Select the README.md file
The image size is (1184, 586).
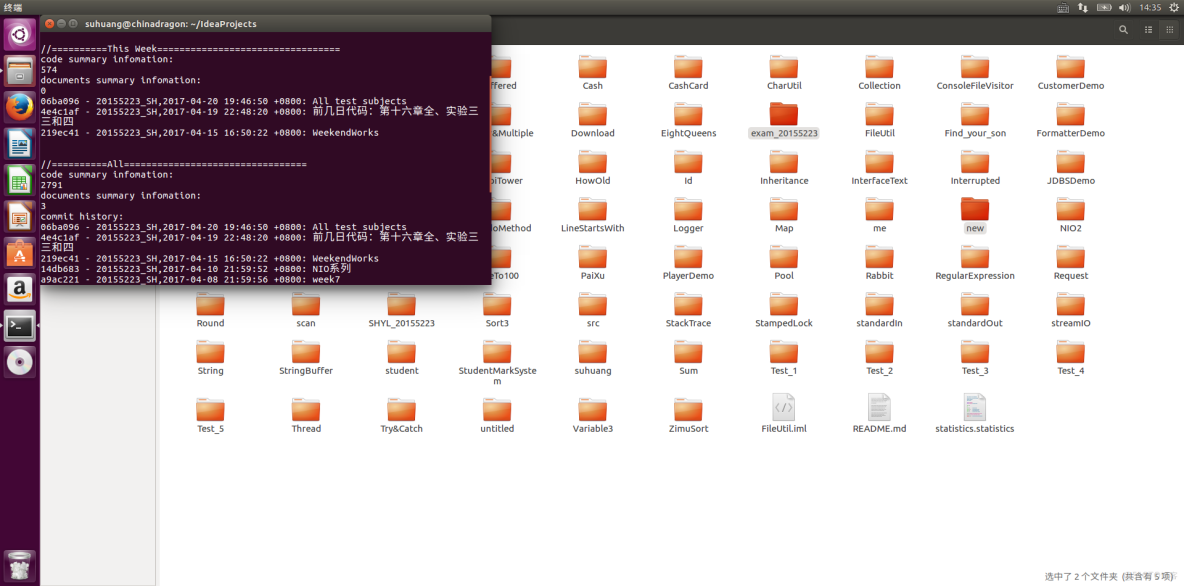(880, 413)
